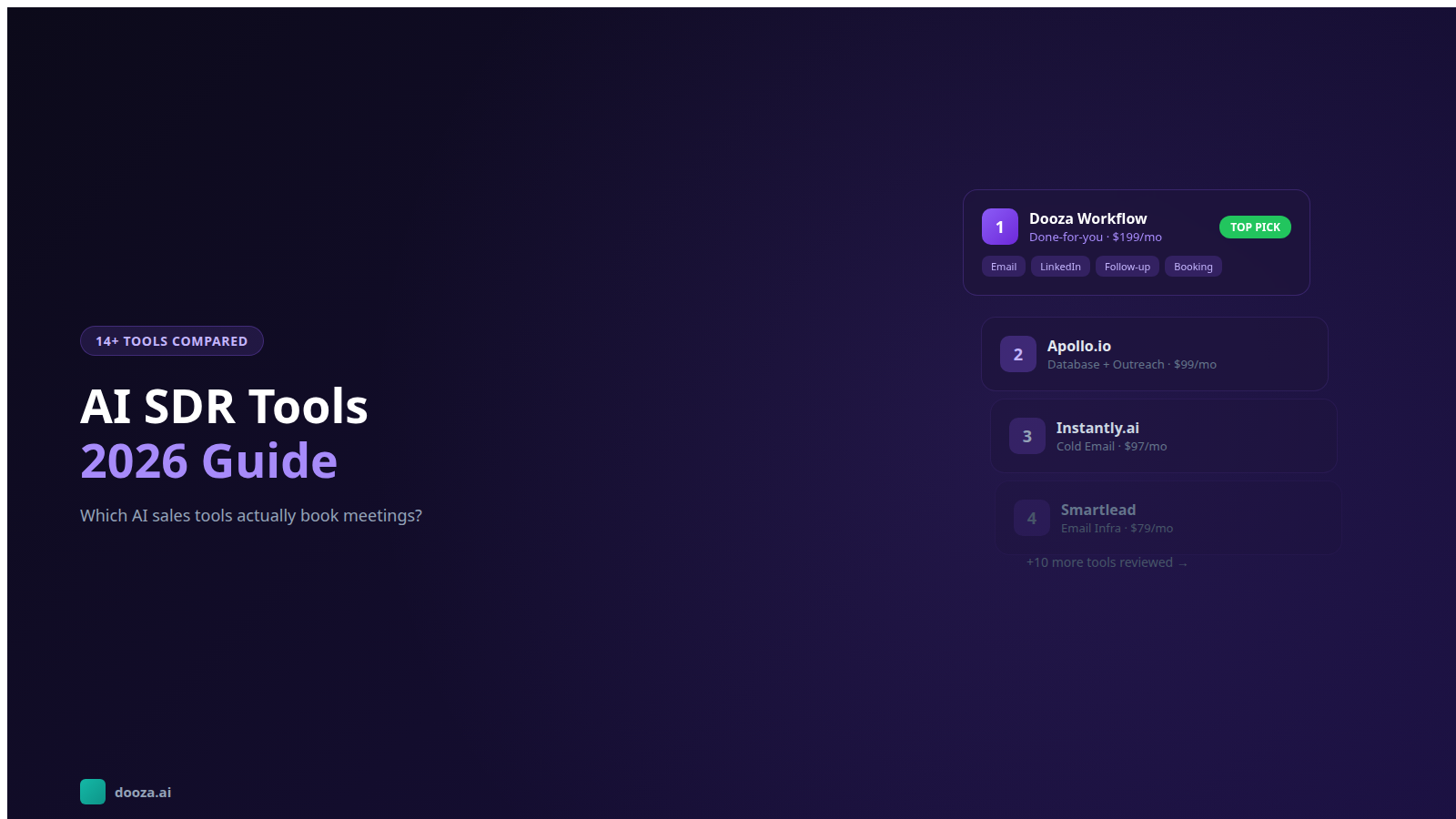Select the LinkedIn tag chip
This screenshot has width=1456, height=819.
pos(1060,267)
